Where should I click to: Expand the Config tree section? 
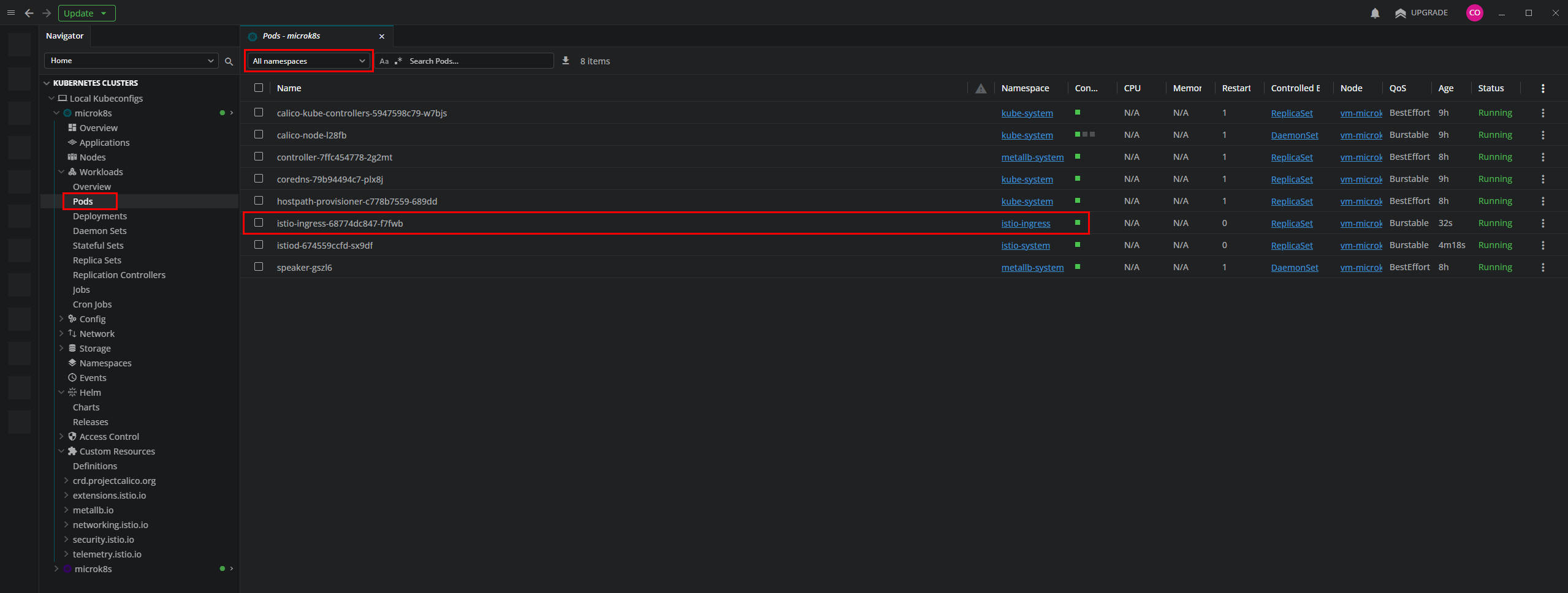61,319
